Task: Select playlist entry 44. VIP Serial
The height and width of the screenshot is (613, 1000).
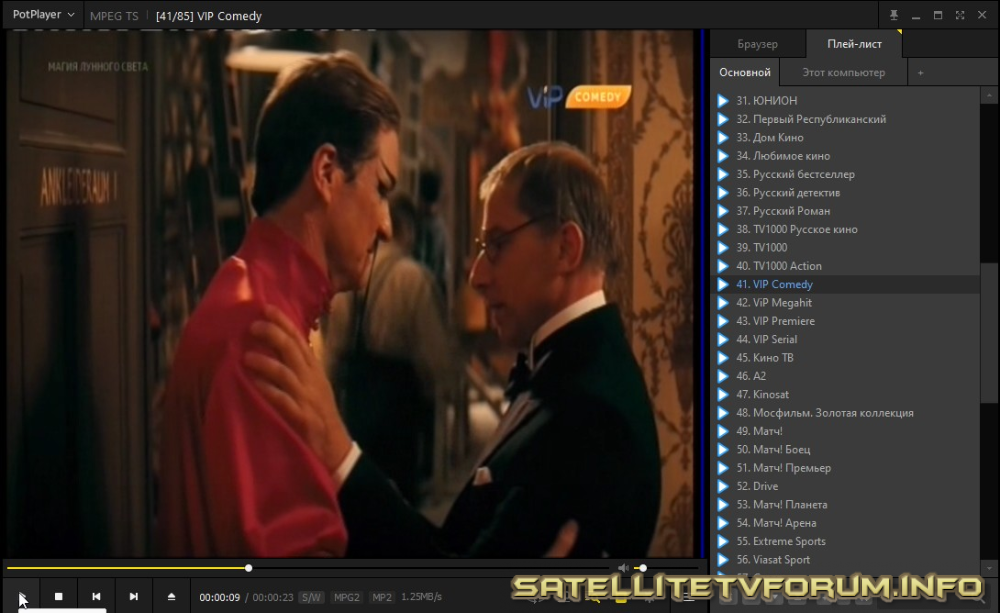Action: pos(846,339)
